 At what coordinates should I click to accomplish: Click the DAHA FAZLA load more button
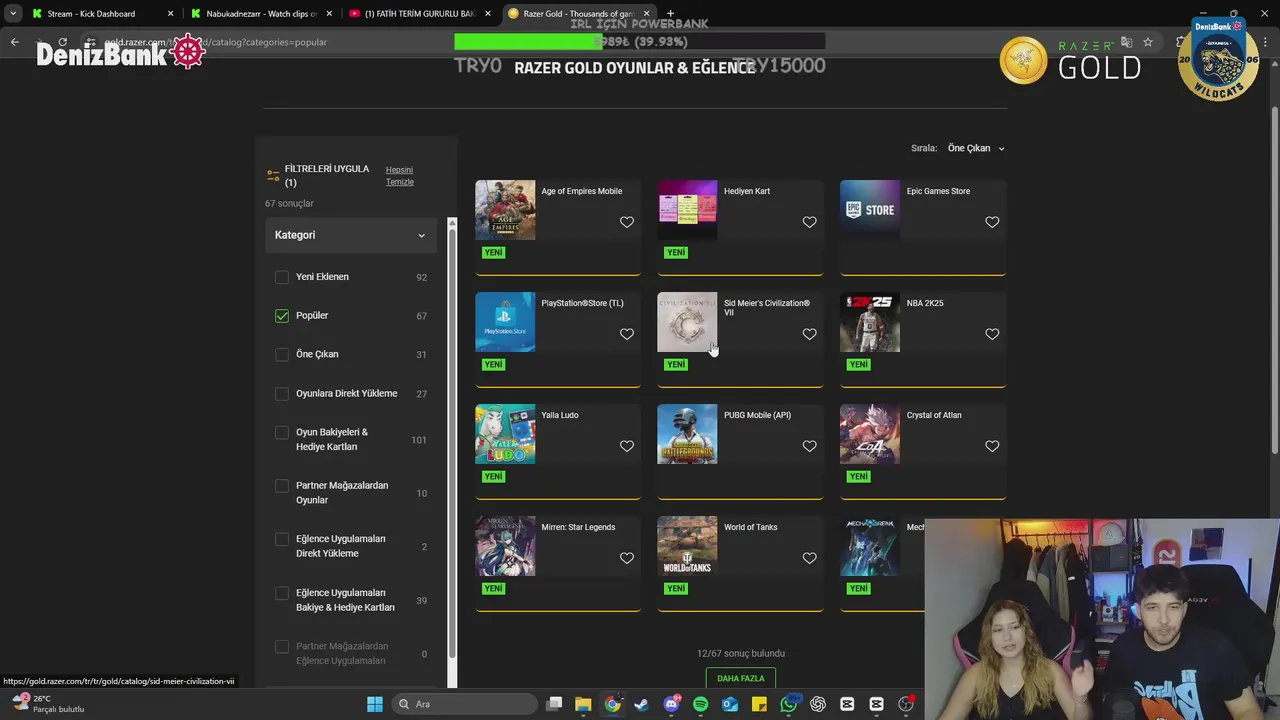pos(740,678)
